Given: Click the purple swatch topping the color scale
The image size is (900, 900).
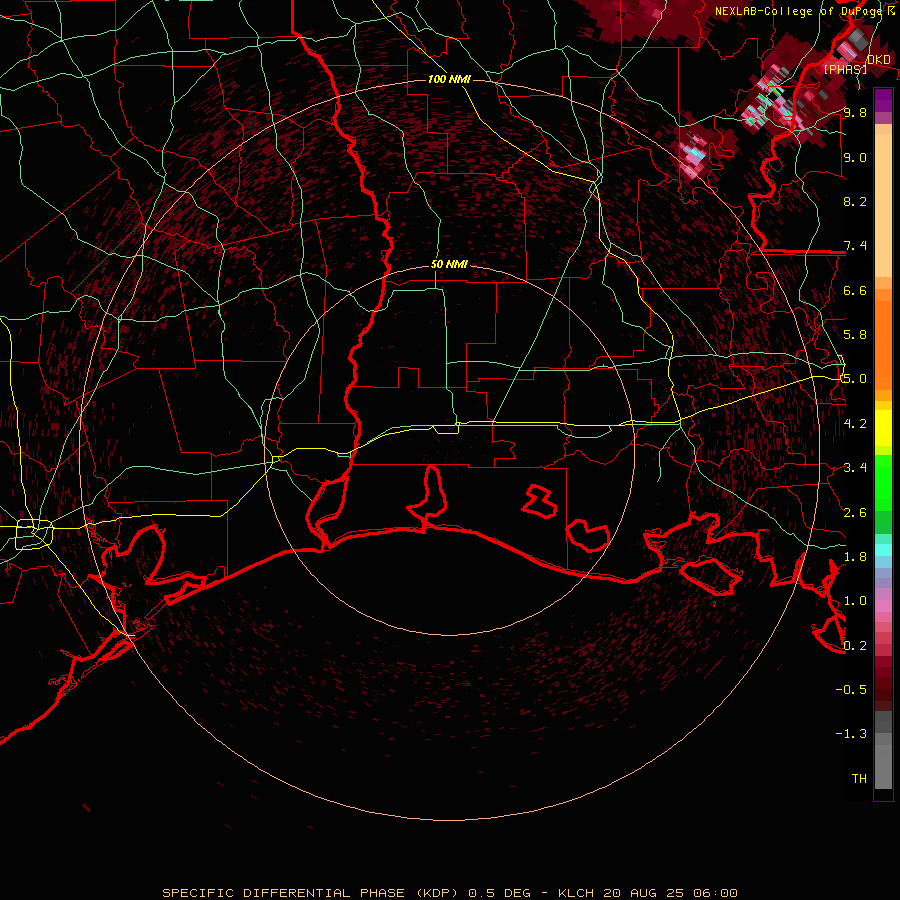Looking at the screenshot, I should coord(883,100).
